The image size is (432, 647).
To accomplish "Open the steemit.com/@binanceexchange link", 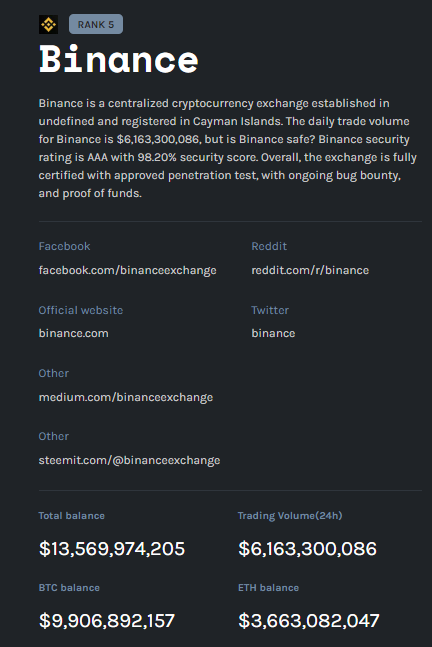I will (129, 460).
